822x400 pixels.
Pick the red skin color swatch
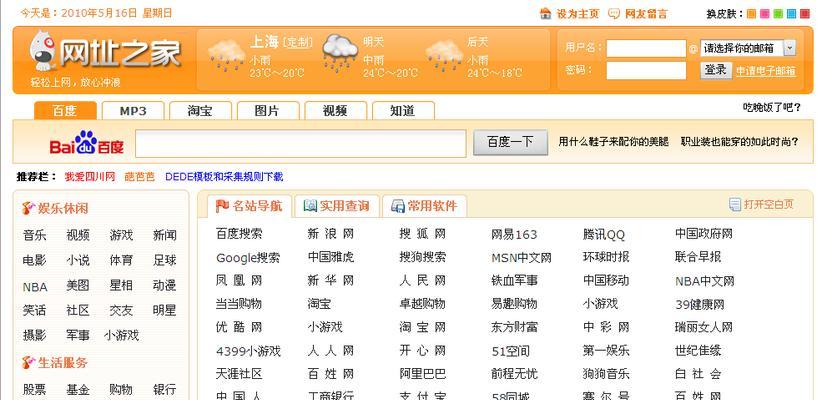tap(805, 14)
